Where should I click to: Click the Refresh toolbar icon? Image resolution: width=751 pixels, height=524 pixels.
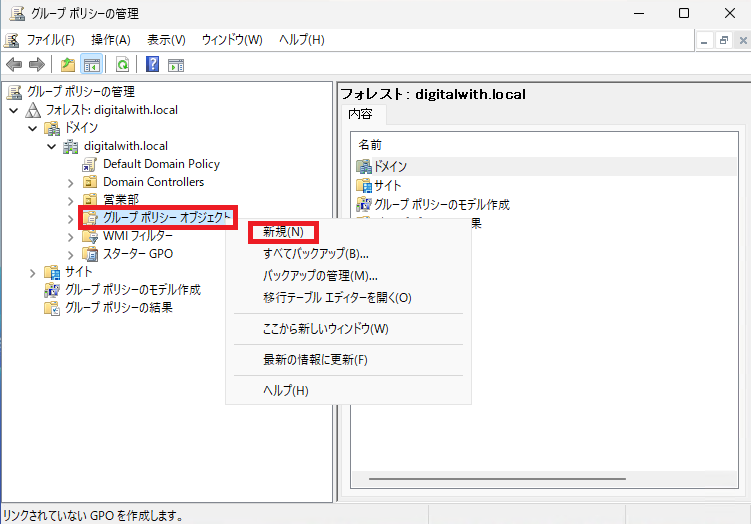122,64
